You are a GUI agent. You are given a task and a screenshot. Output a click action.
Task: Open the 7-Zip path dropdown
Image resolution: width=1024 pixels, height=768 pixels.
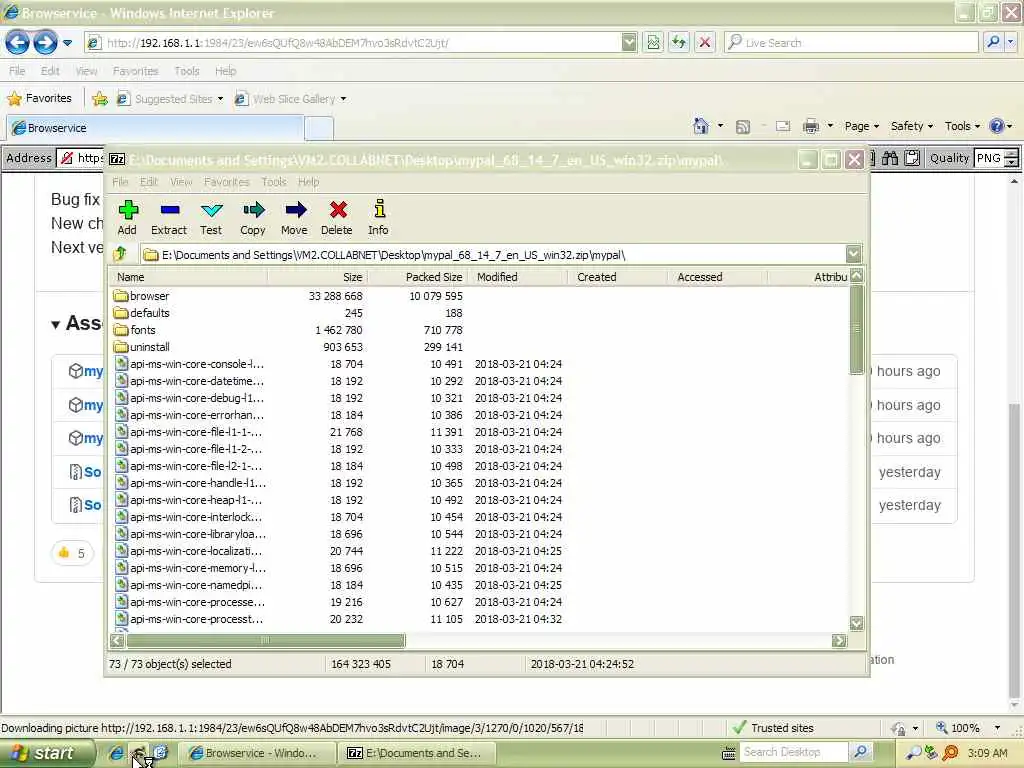tap(854, 254)
